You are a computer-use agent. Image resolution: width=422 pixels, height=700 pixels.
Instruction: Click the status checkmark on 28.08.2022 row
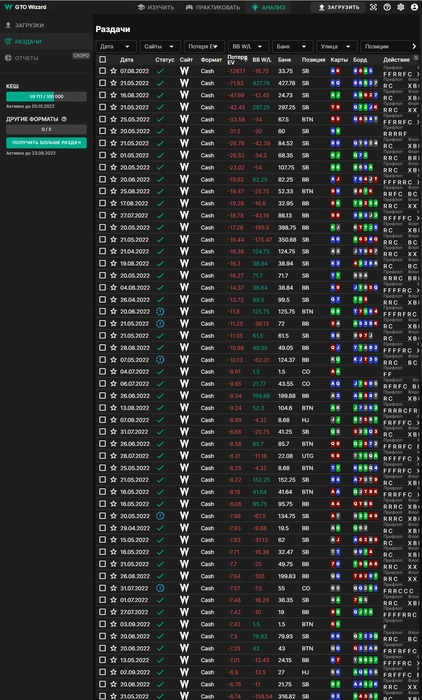[x=160, y=347]
